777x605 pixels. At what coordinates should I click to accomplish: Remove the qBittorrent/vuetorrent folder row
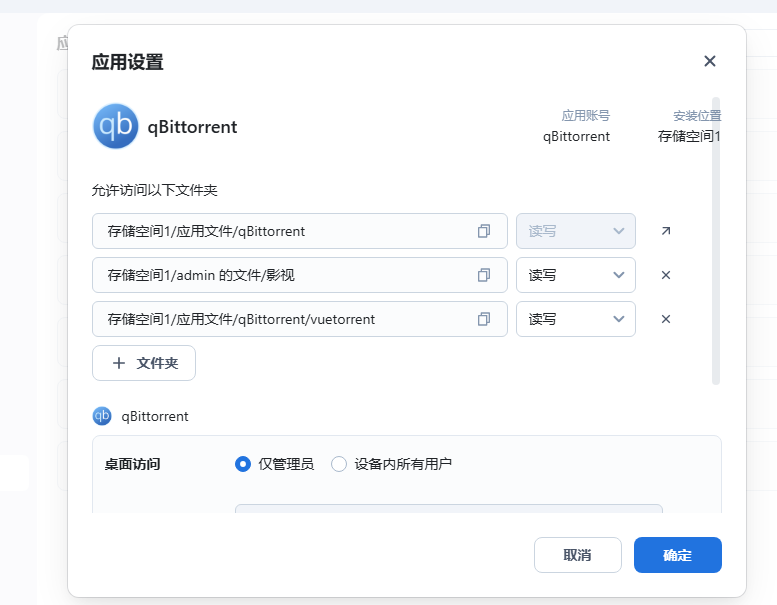pyautogui.click(x=666, y=319)
